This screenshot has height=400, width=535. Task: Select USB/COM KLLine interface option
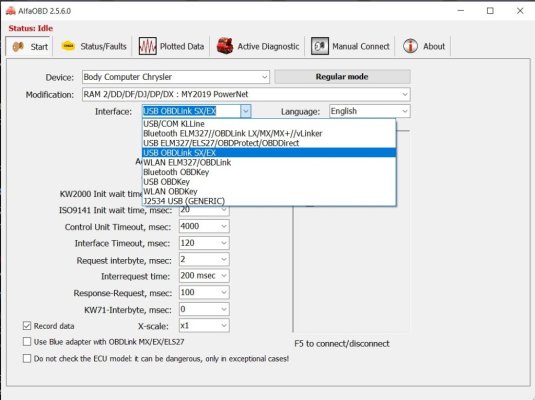point(269,124)
